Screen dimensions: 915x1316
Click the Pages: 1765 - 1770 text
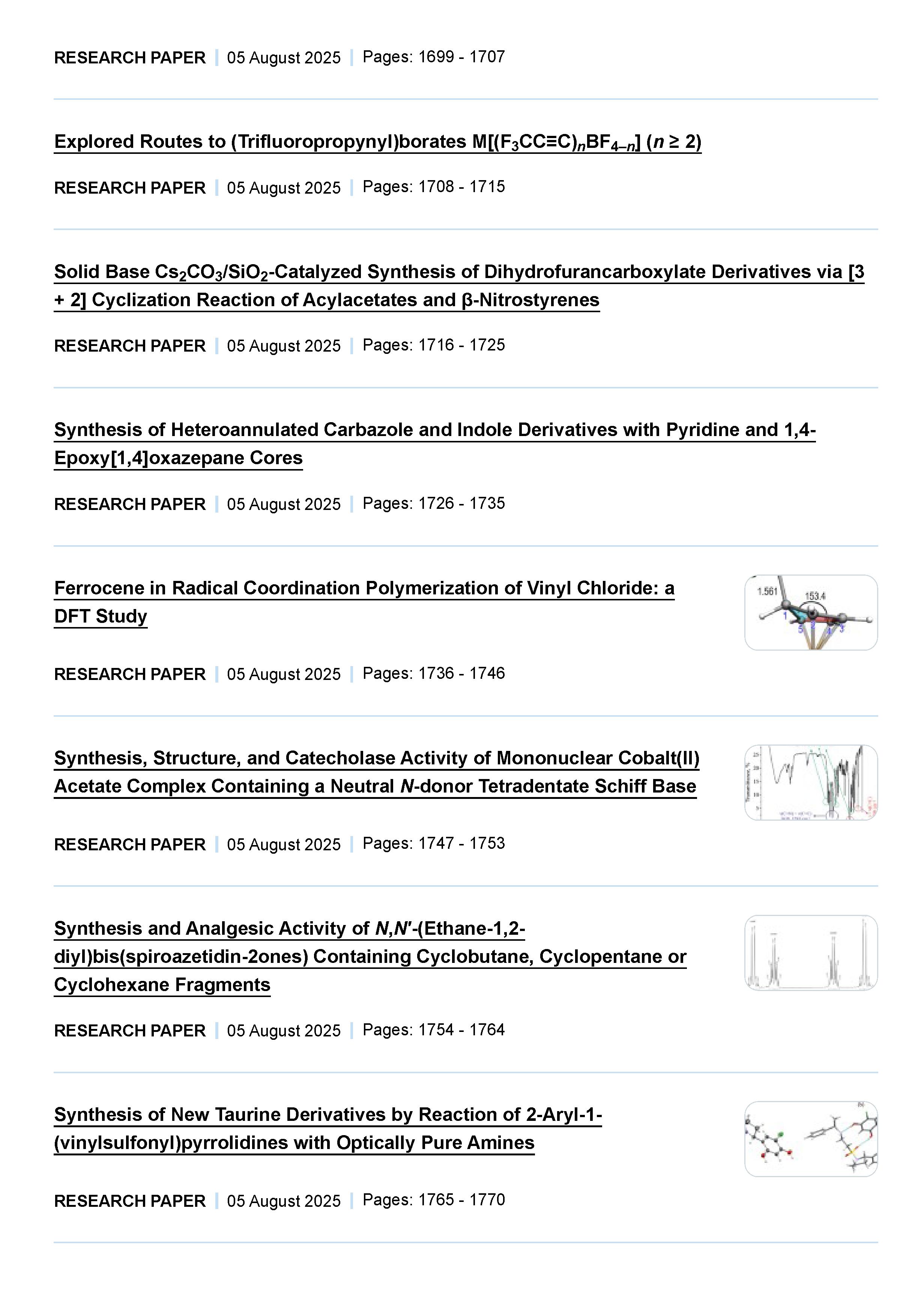point(433,1200)
